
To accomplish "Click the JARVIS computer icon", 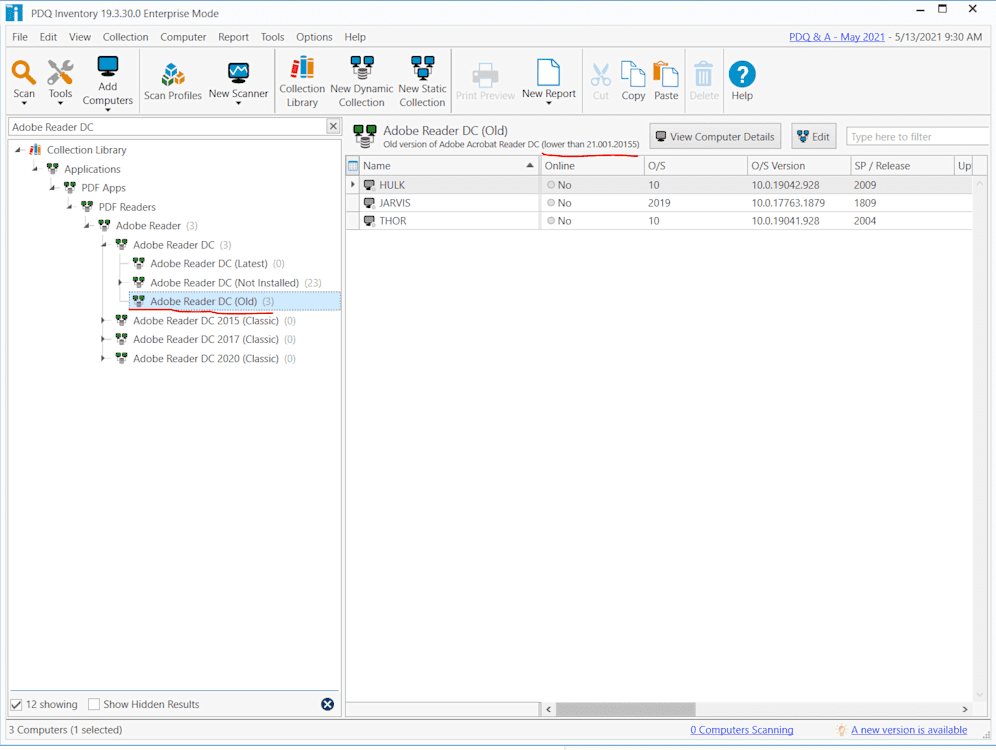I will 369,203.
